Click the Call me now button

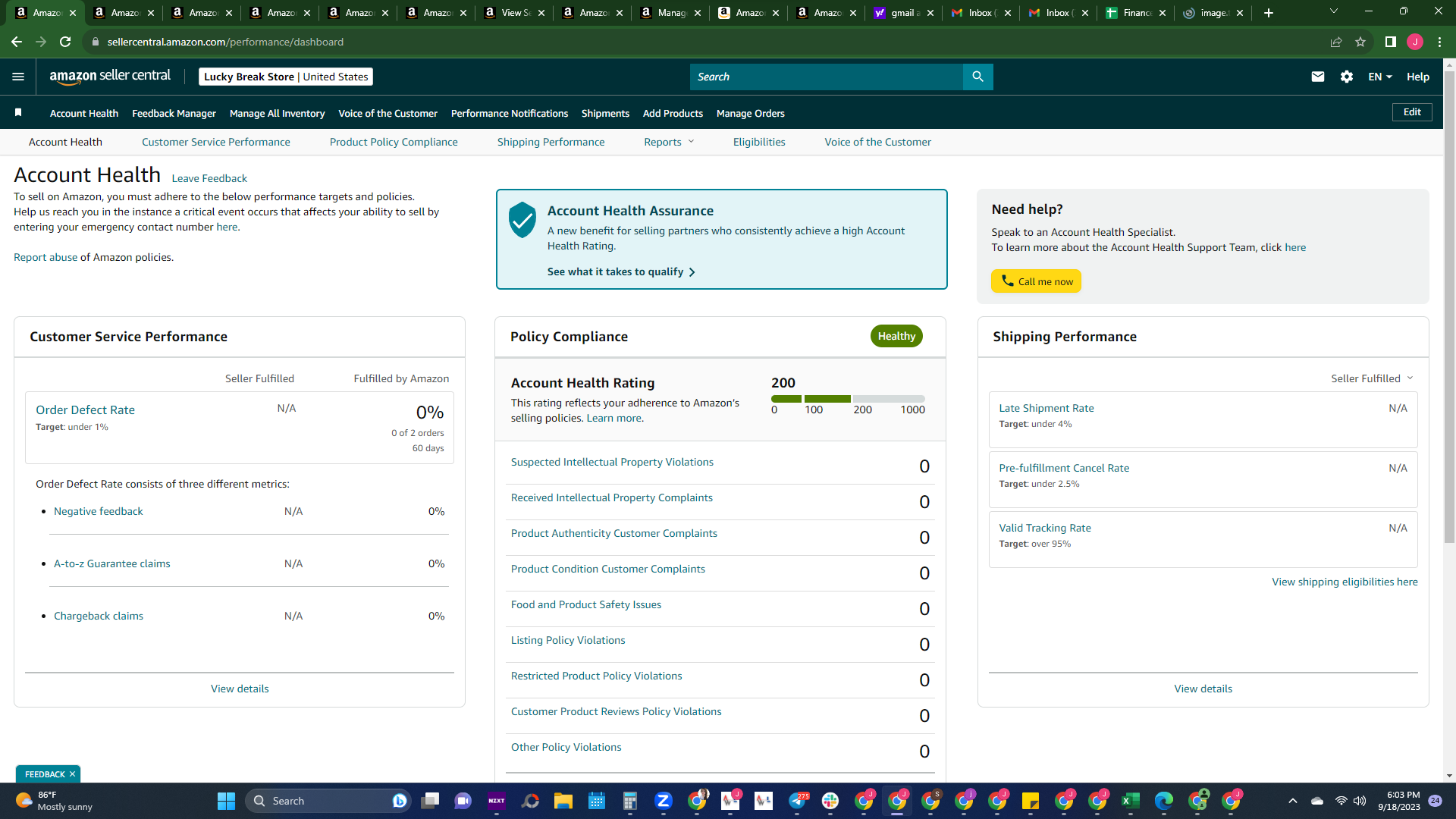pyautogui.click(x=1036, y=281)
